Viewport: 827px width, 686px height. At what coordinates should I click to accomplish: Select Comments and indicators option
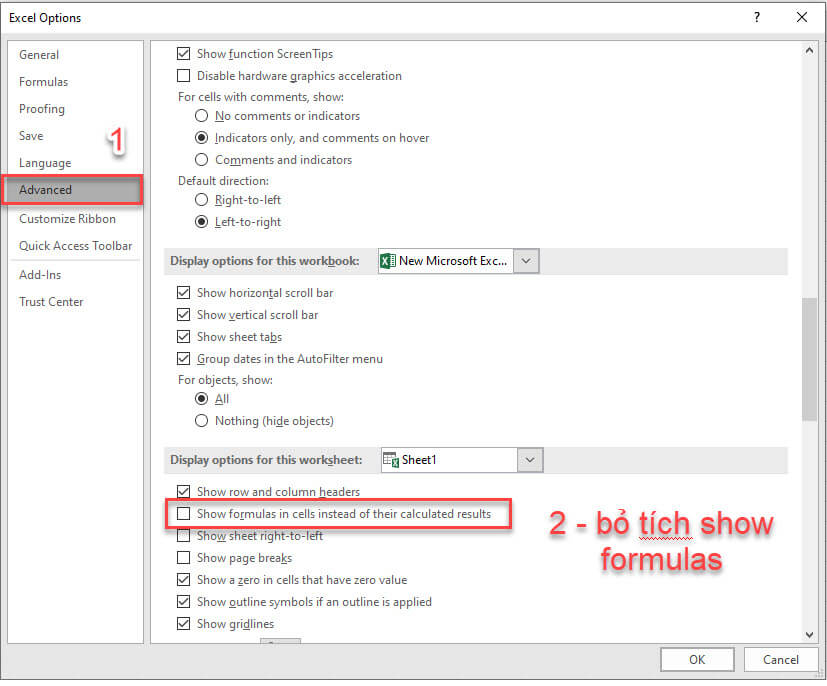click(x=201, y=159)
